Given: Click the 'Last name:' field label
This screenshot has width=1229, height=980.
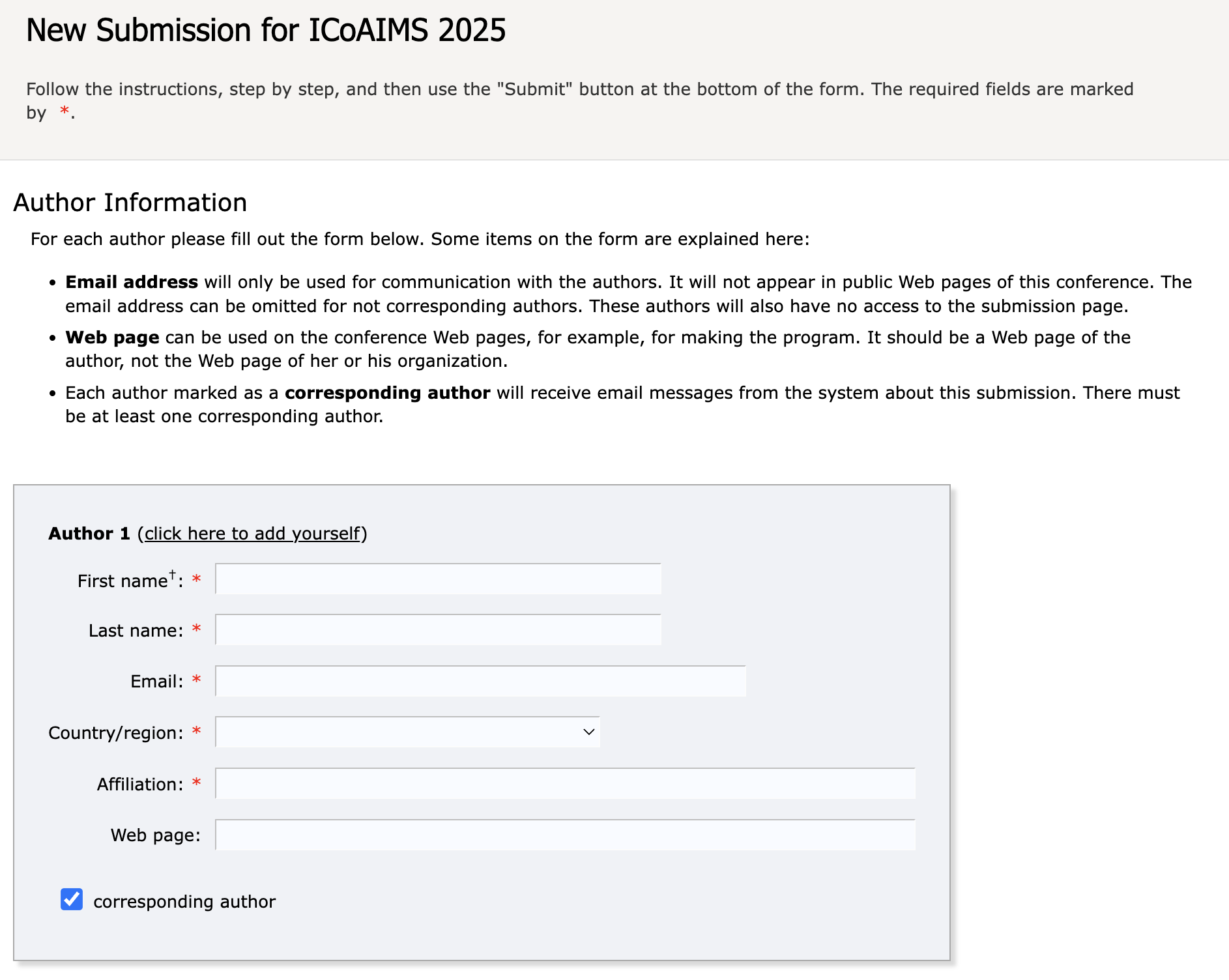Looking at the screenshot, I should coord(136,631).
